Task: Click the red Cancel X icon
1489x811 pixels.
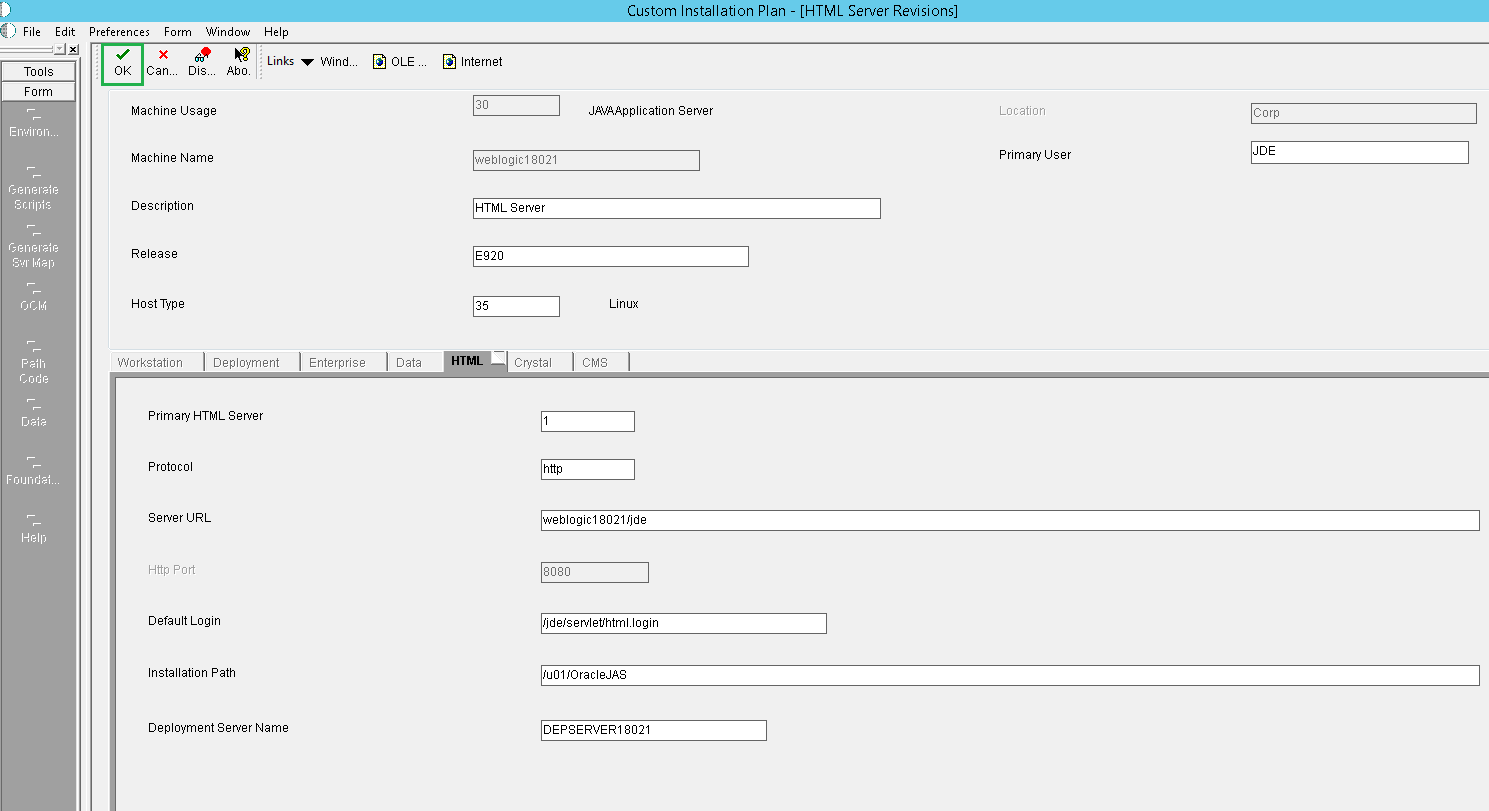Action: (x=161, y=61)
